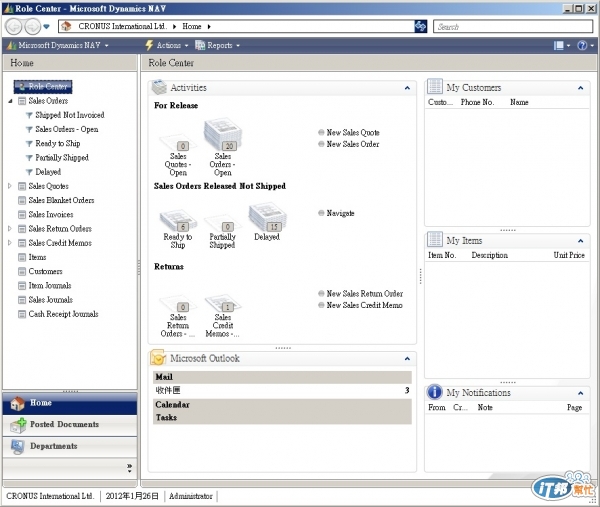
Task: Click the Reports icon in menu bar
Action: click(200, 45)
